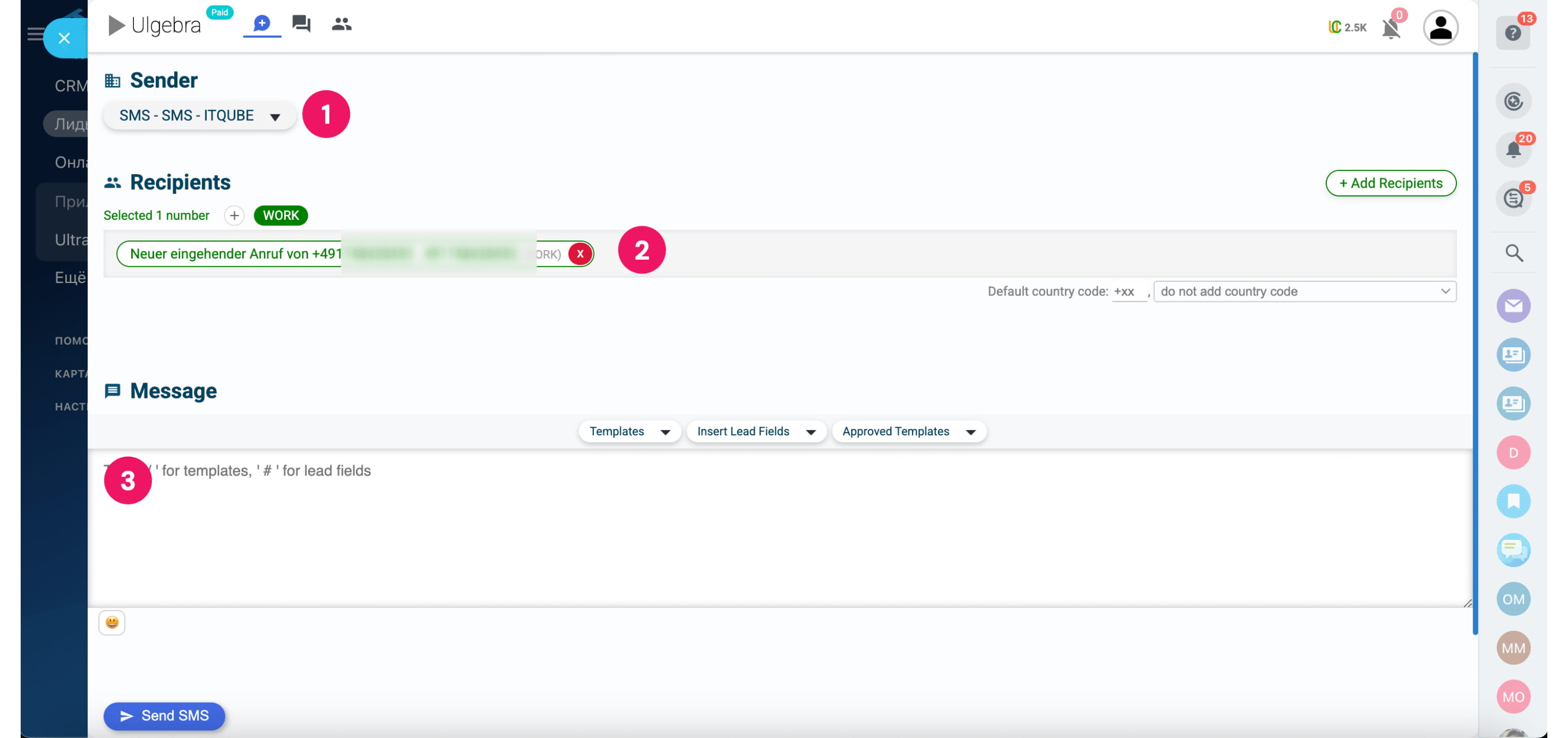Open the conversations chat bubbles tab
Image resolution: width=1568 pixels, height=738 pixels.
[x=301, y=24]
